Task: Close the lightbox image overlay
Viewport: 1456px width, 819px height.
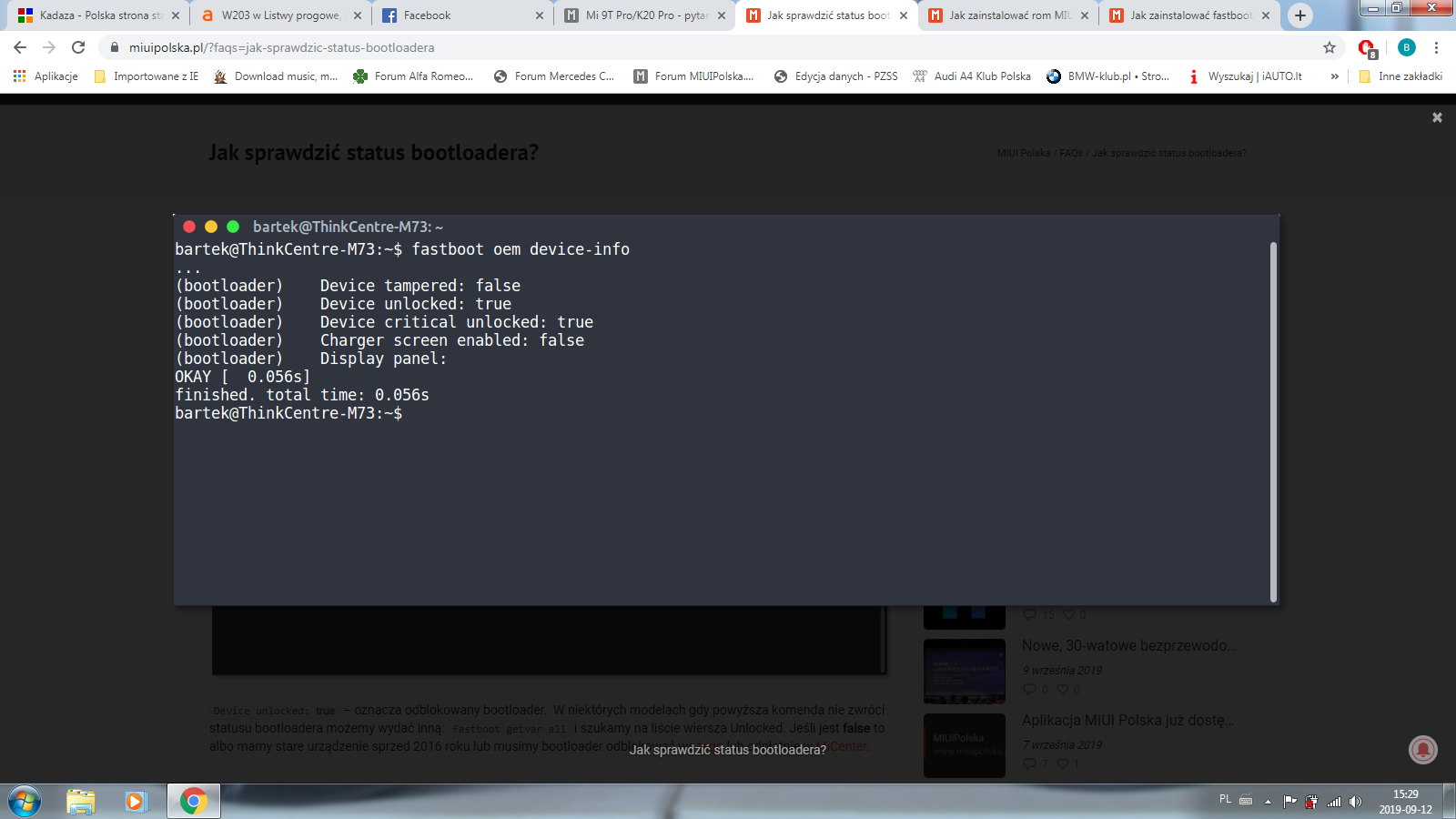Action: coord(1437,117)
